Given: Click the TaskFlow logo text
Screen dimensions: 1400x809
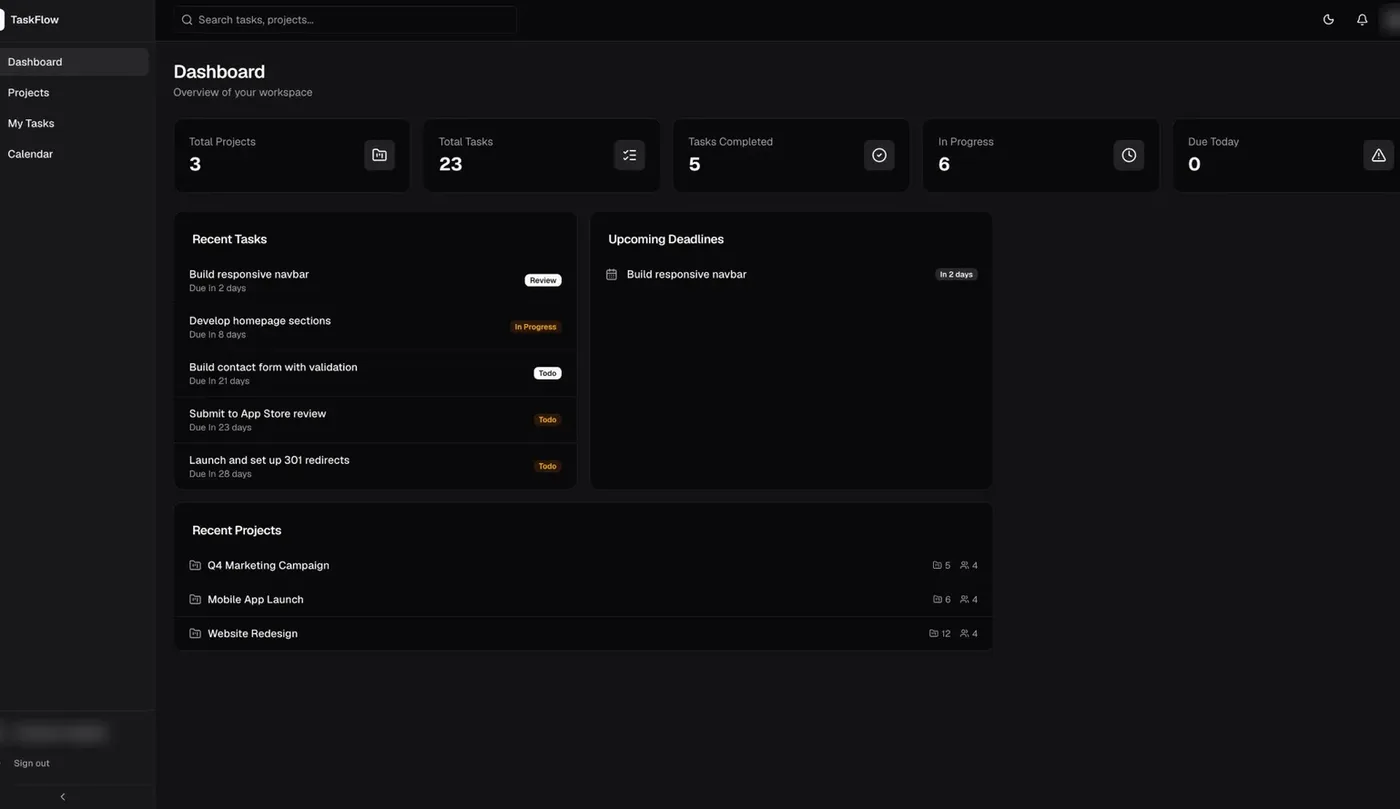Looking at the screenshot, I should point(35,20).
